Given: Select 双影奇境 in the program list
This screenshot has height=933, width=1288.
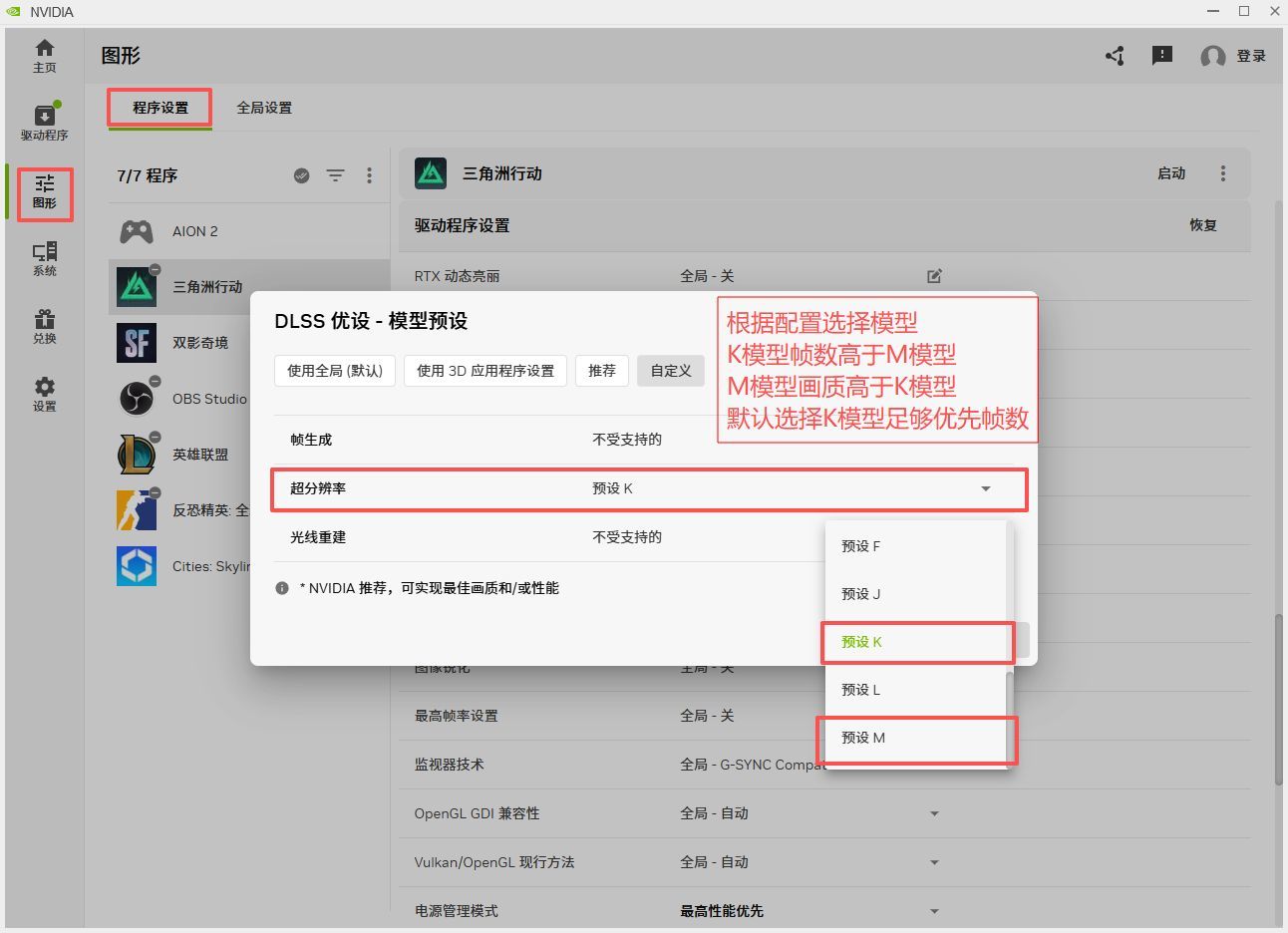Looking at the screenshot, I should [x=179, y=343].
